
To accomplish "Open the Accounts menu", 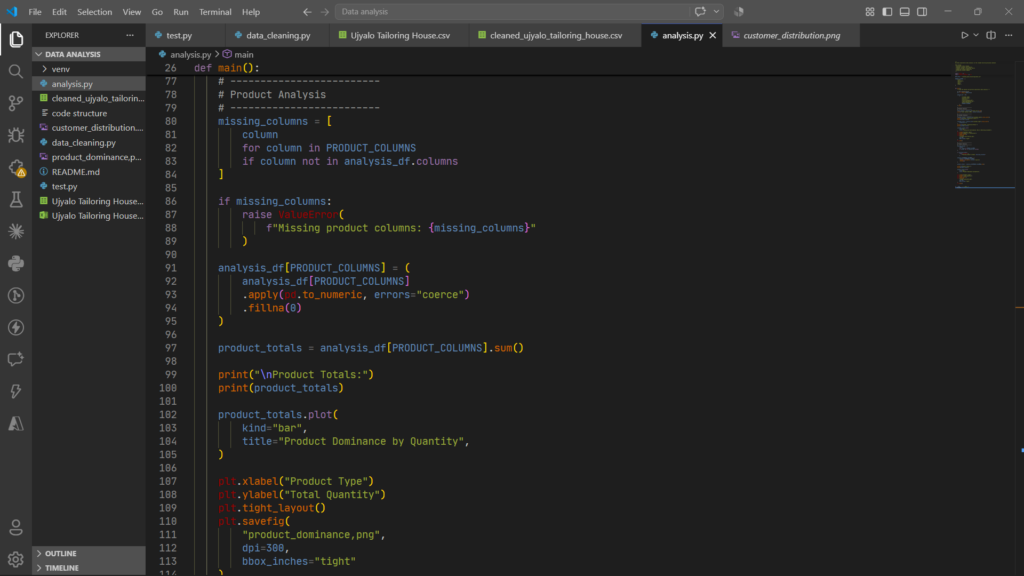I will (16, 528).
